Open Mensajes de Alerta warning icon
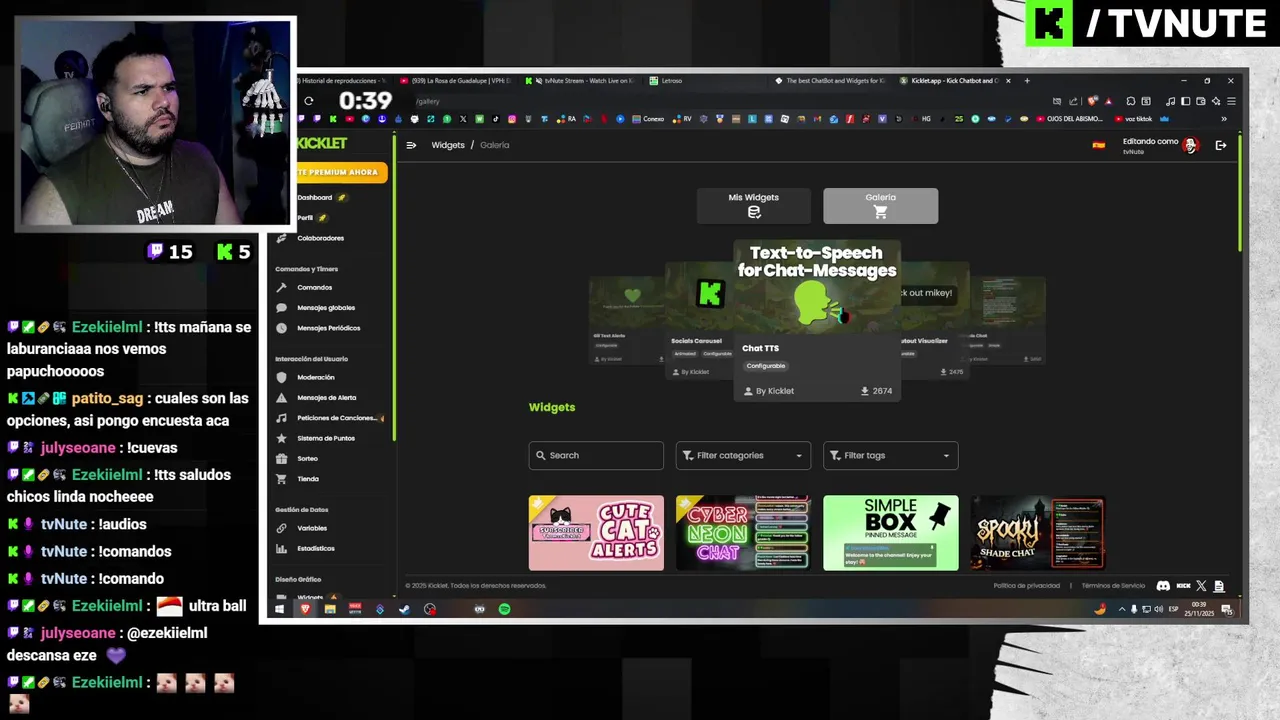Screen dimensions: 1280x720 tap(282, 398)
